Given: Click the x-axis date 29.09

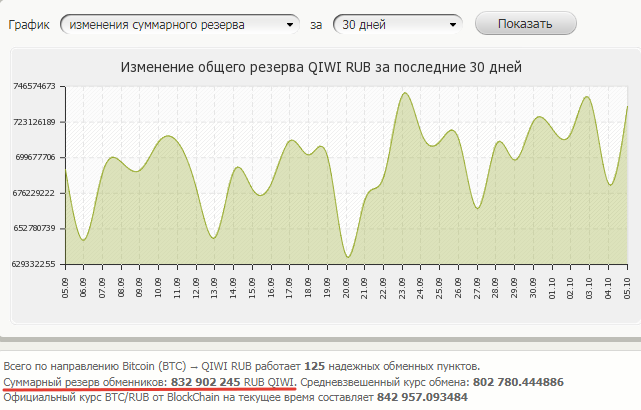Looking at the screenshot, I should tap(514, 288).
